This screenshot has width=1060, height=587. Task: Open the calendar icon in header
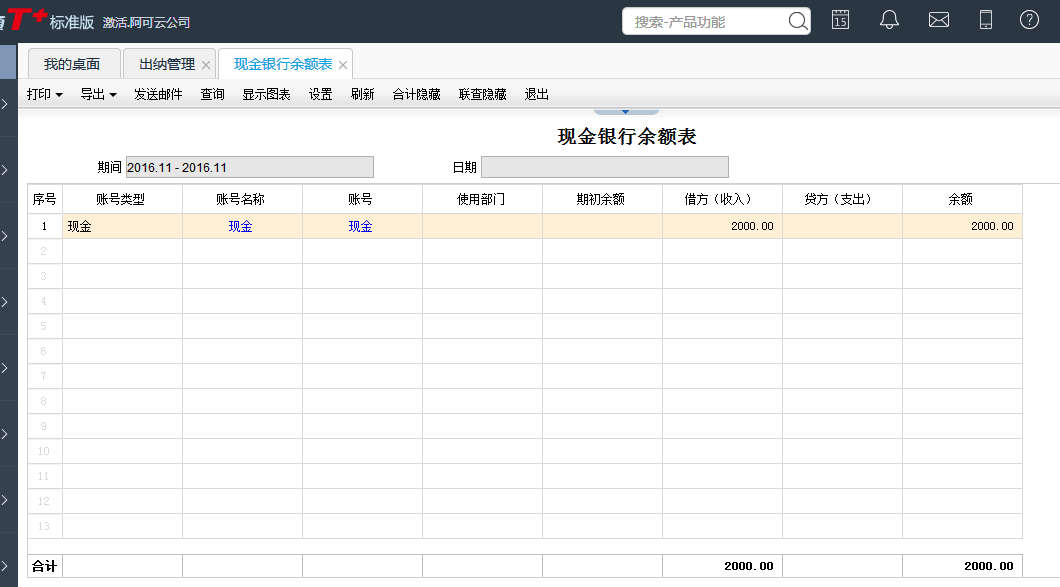point(840,20)
